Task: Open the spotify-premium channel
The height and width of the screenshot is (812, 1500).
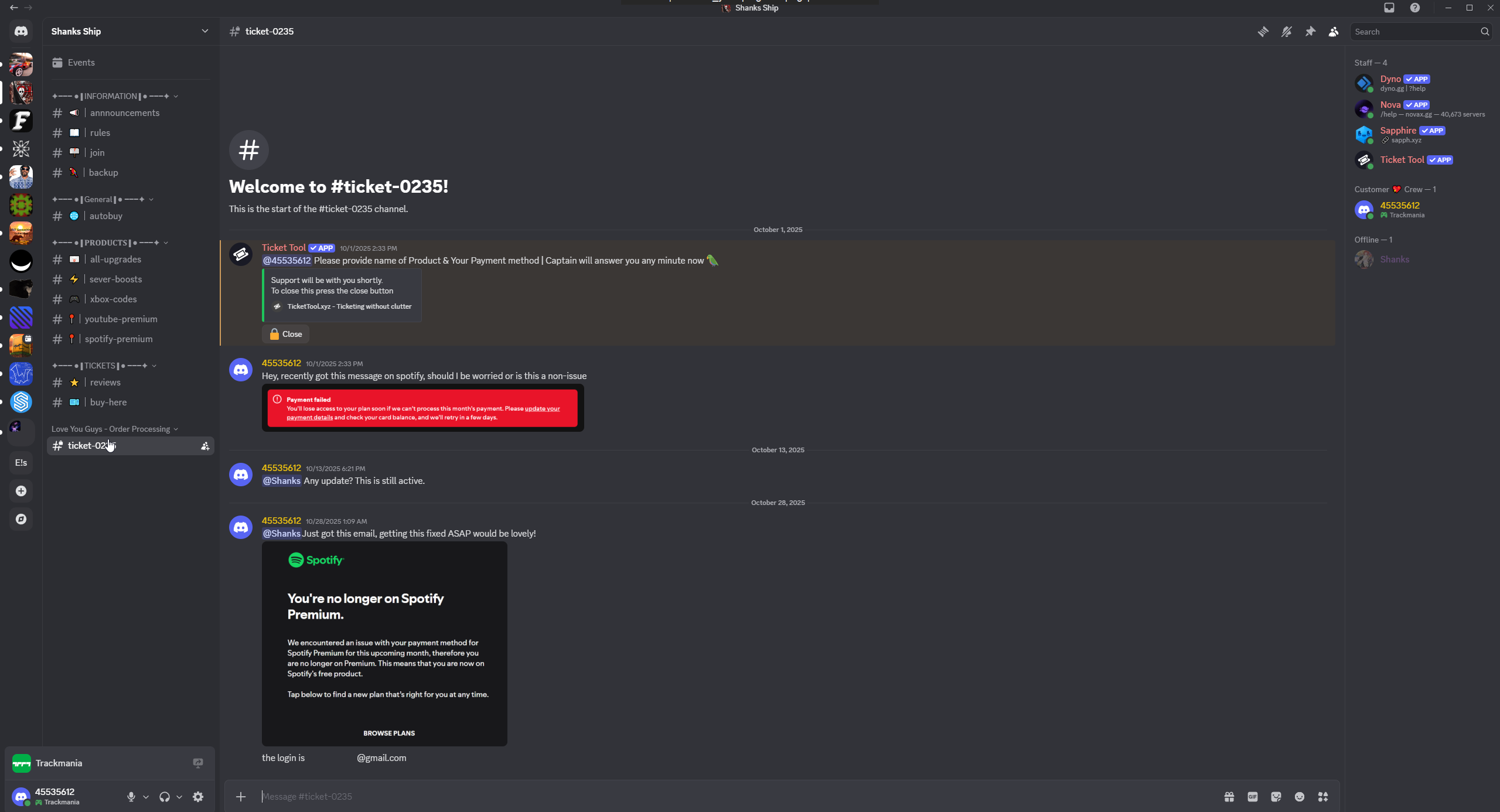Action: 118,339
